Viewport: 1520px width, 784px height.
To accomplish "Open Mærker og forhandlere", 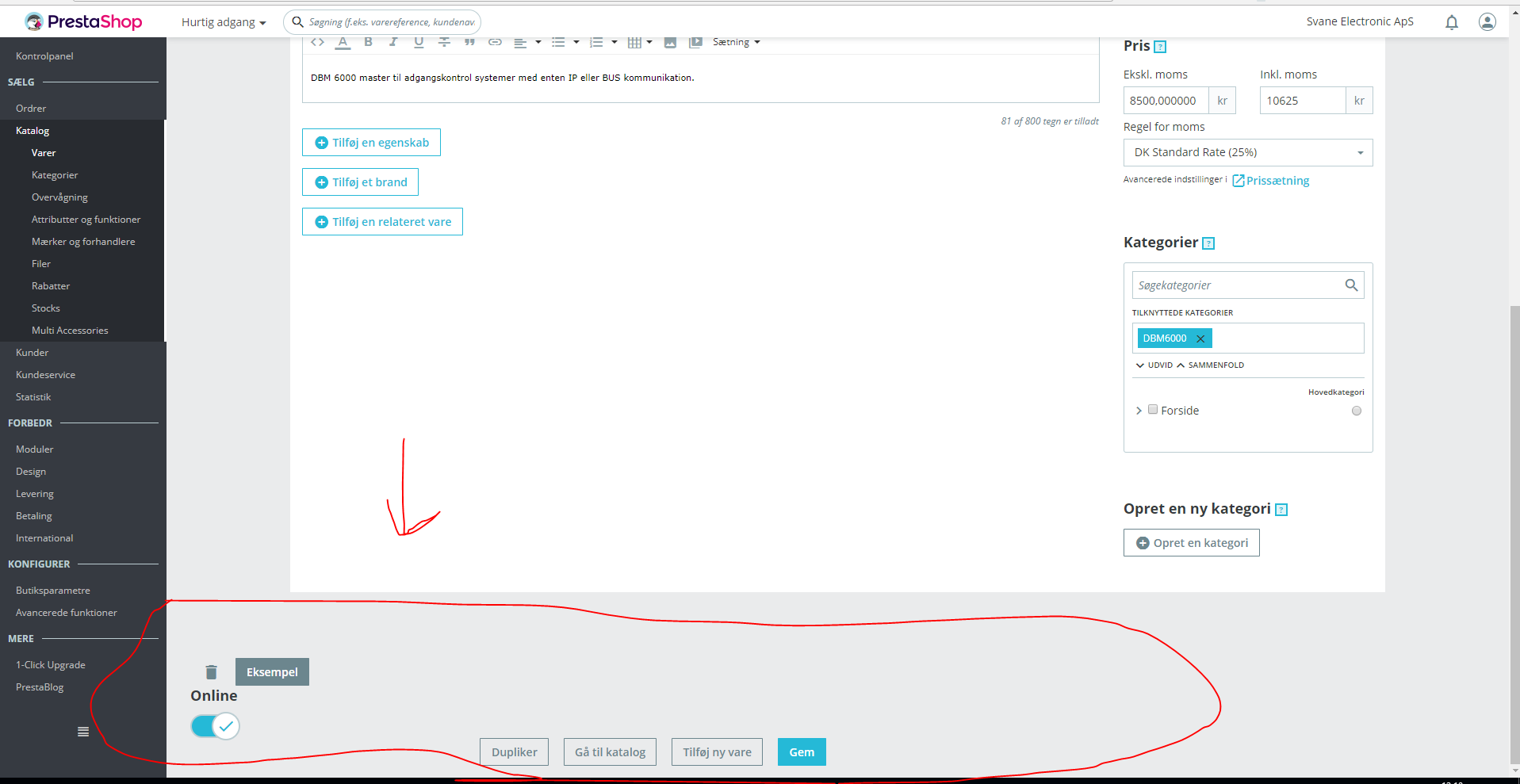I will coord(83,242).
